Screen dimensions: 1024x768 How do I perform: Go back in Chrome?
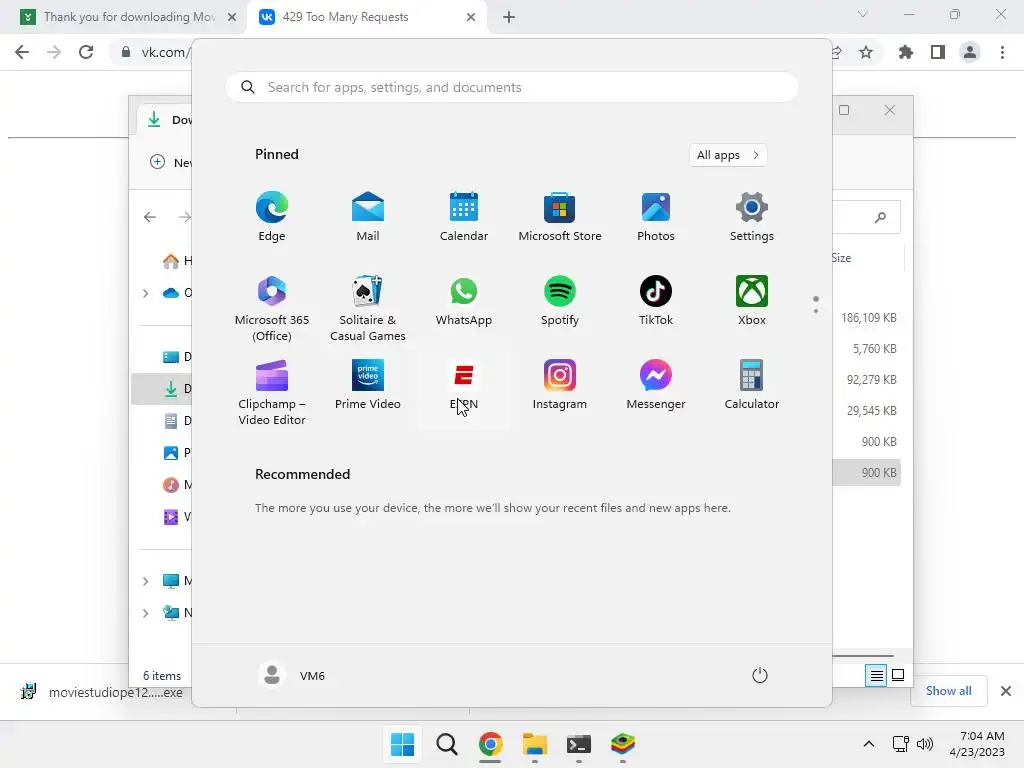coord(22,52)
